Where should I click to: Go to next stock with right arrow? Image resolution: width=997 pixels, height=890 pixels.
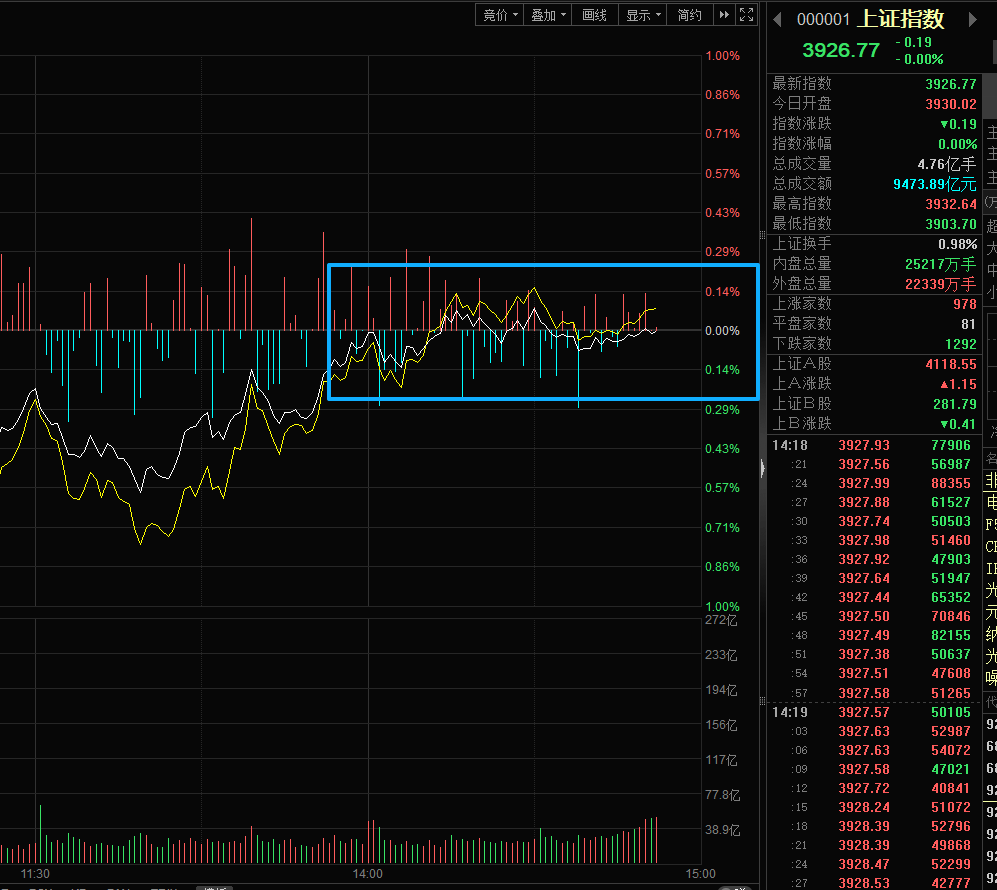tap(972, 20)
